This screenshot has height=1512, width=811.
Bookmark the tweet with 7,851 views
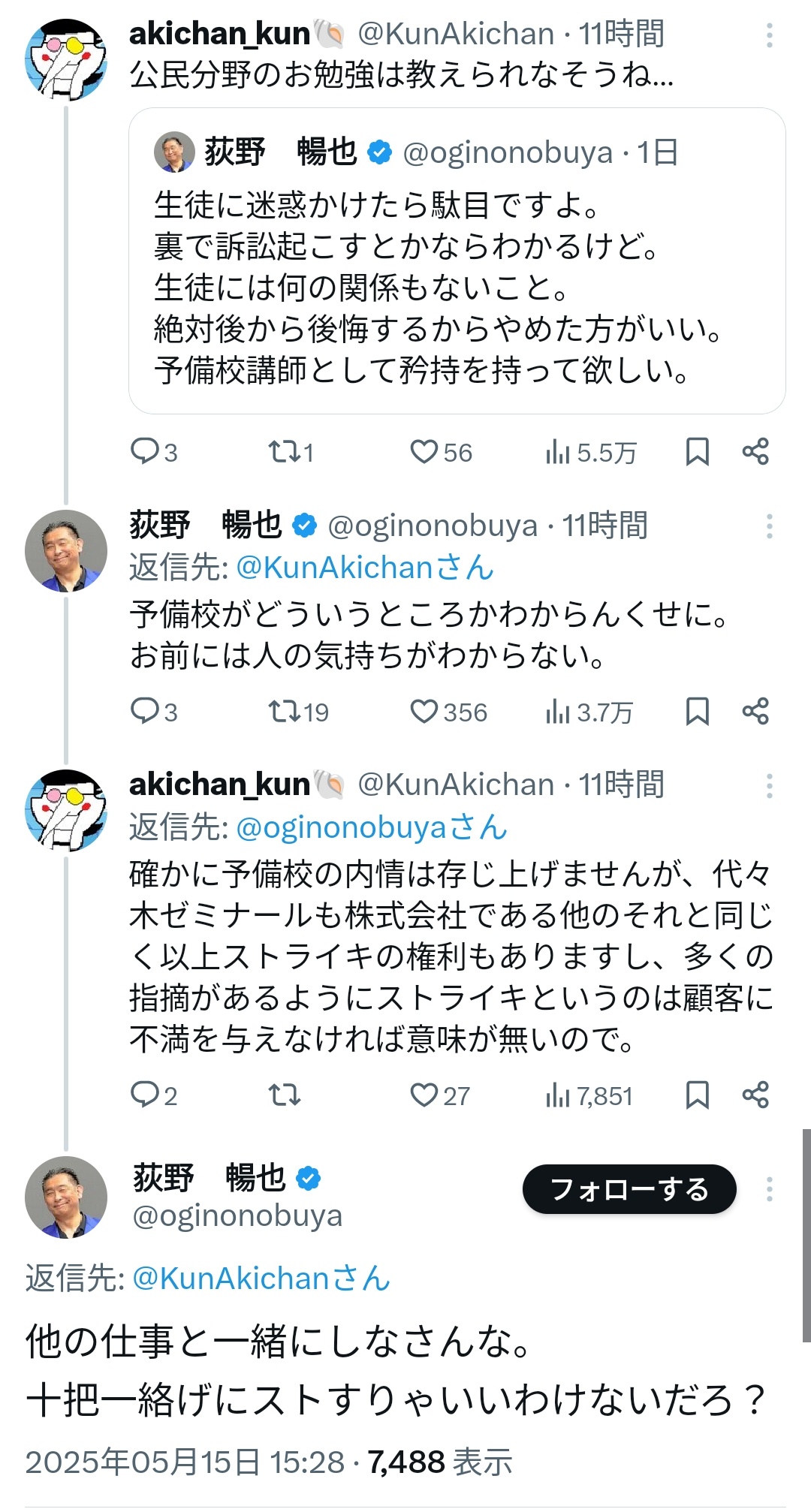697,1095
